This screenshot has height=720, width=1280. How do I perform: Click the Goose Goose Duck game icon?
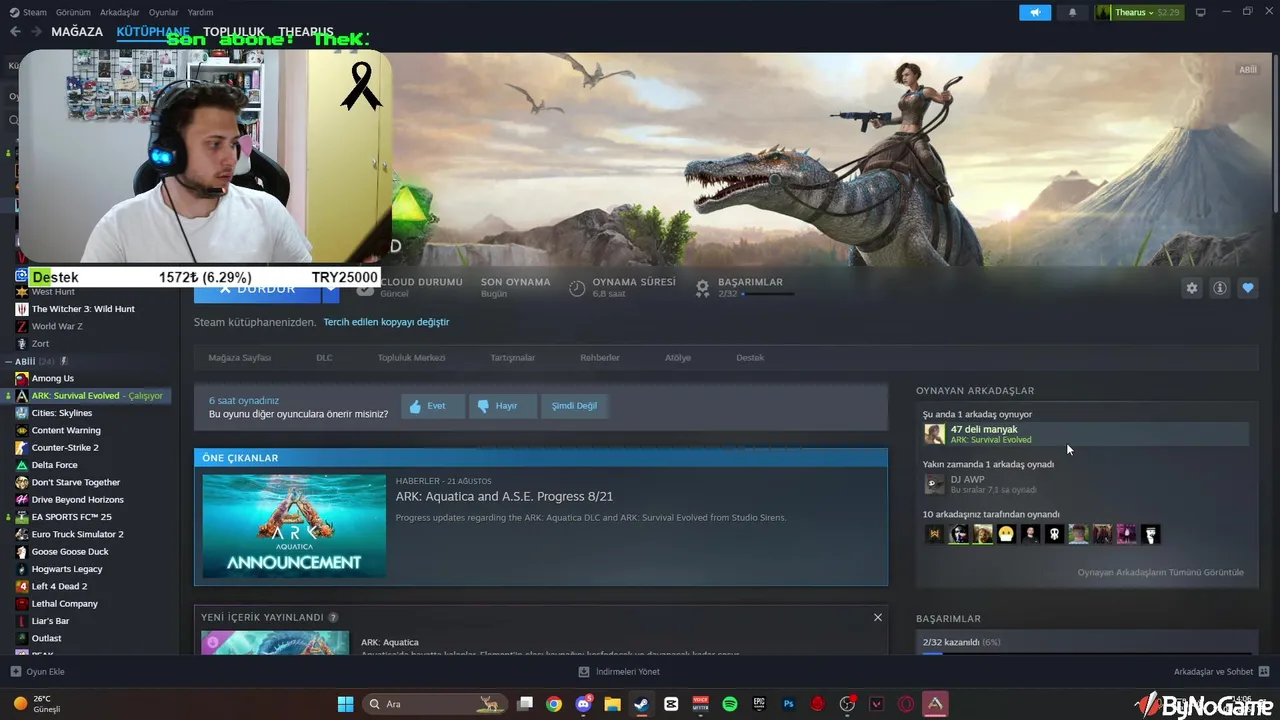click(21, 551)
